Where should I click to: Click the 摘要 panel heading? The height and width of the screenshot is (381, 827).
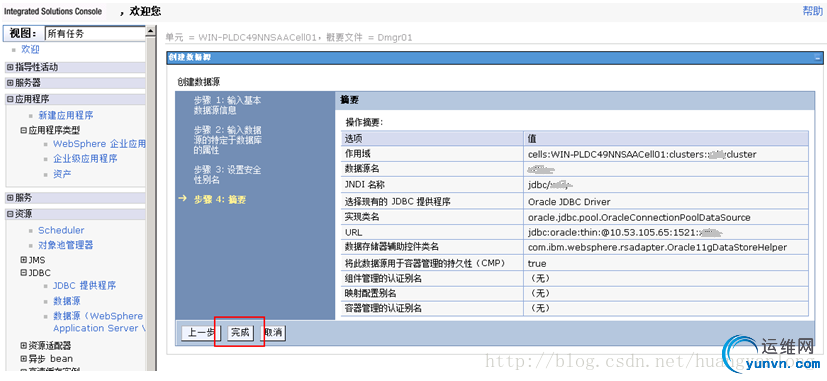pos(350,100)
